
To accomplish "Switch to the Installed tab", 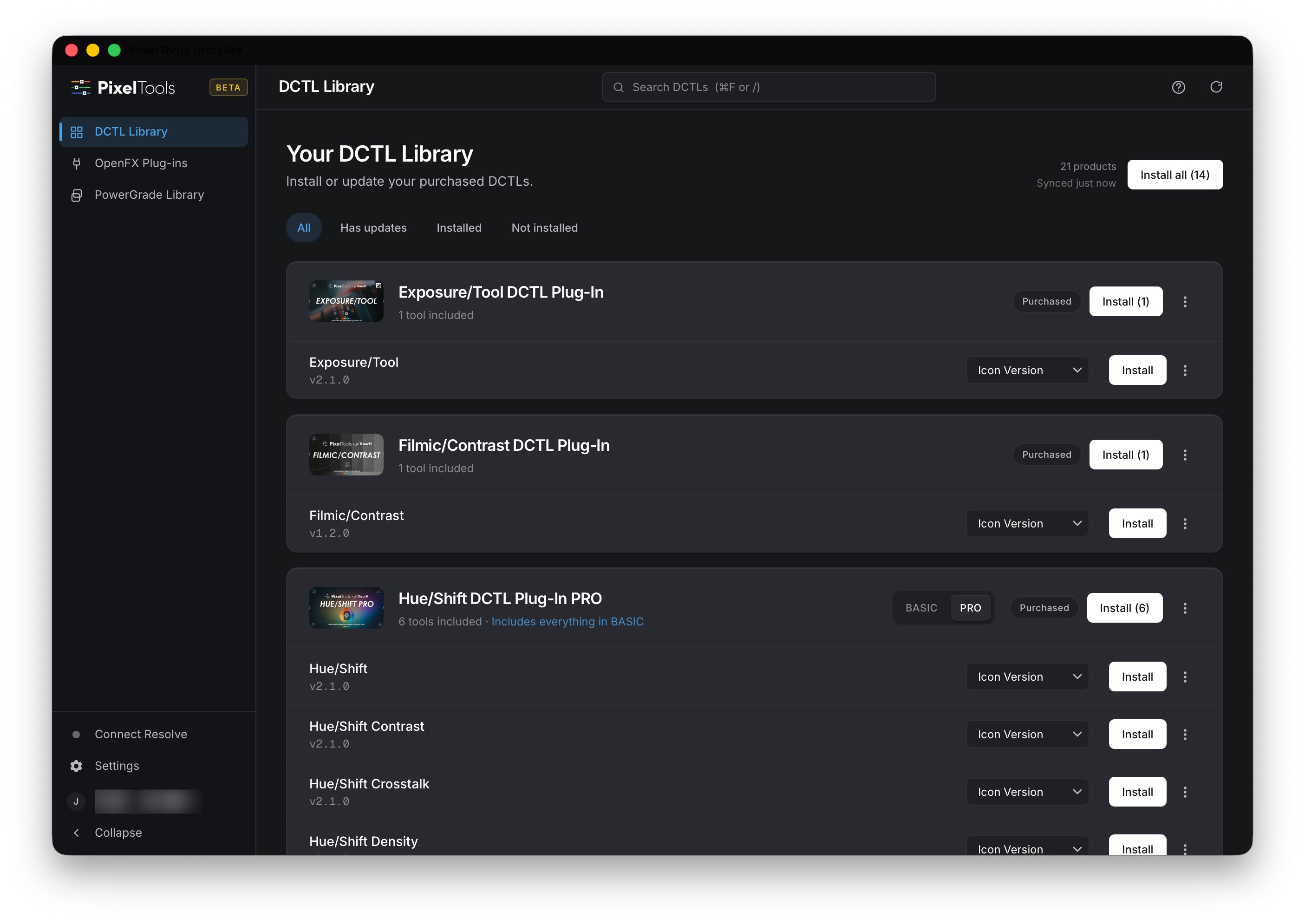I will (459, 228).
